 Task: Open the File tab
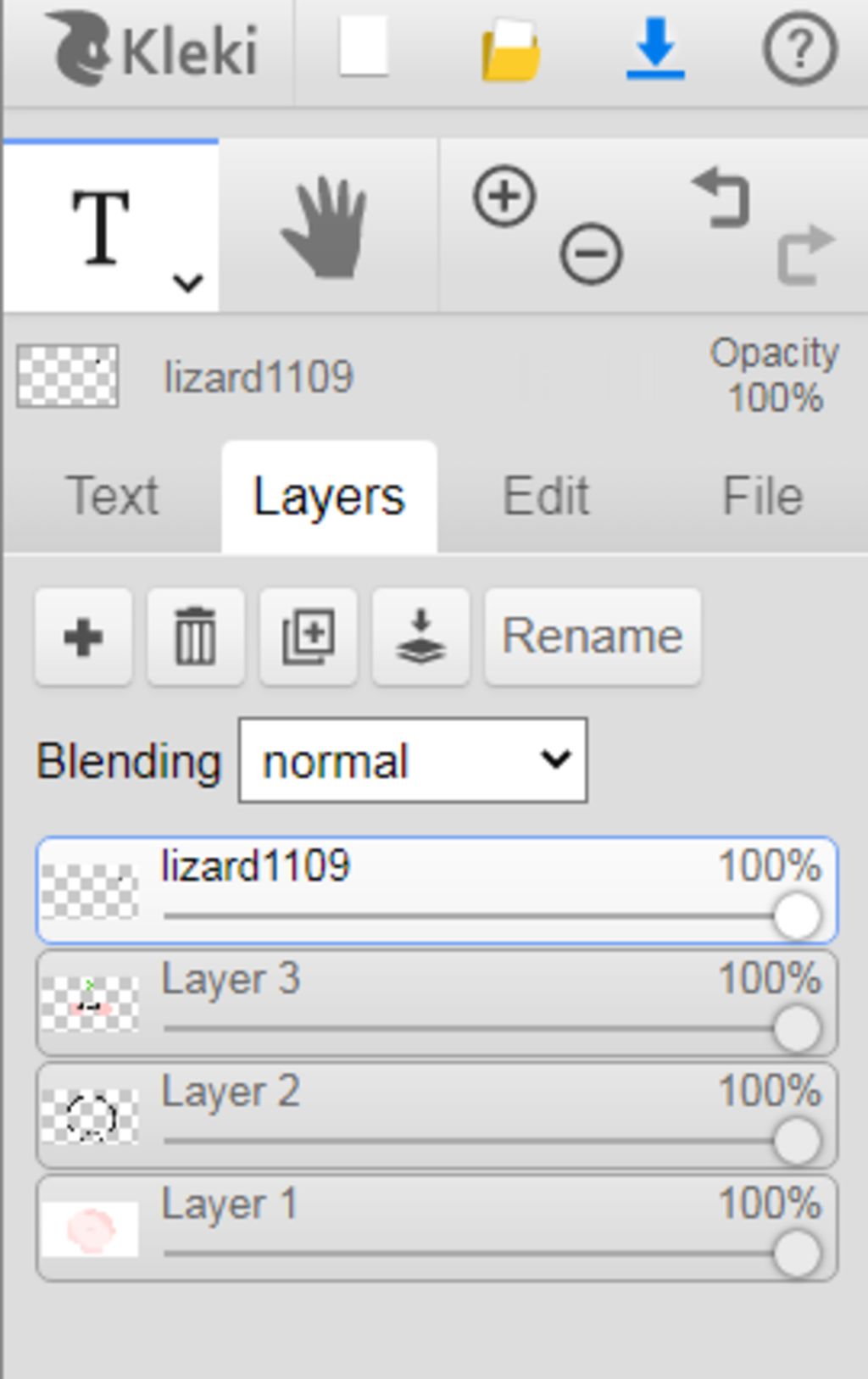point(762,496)
